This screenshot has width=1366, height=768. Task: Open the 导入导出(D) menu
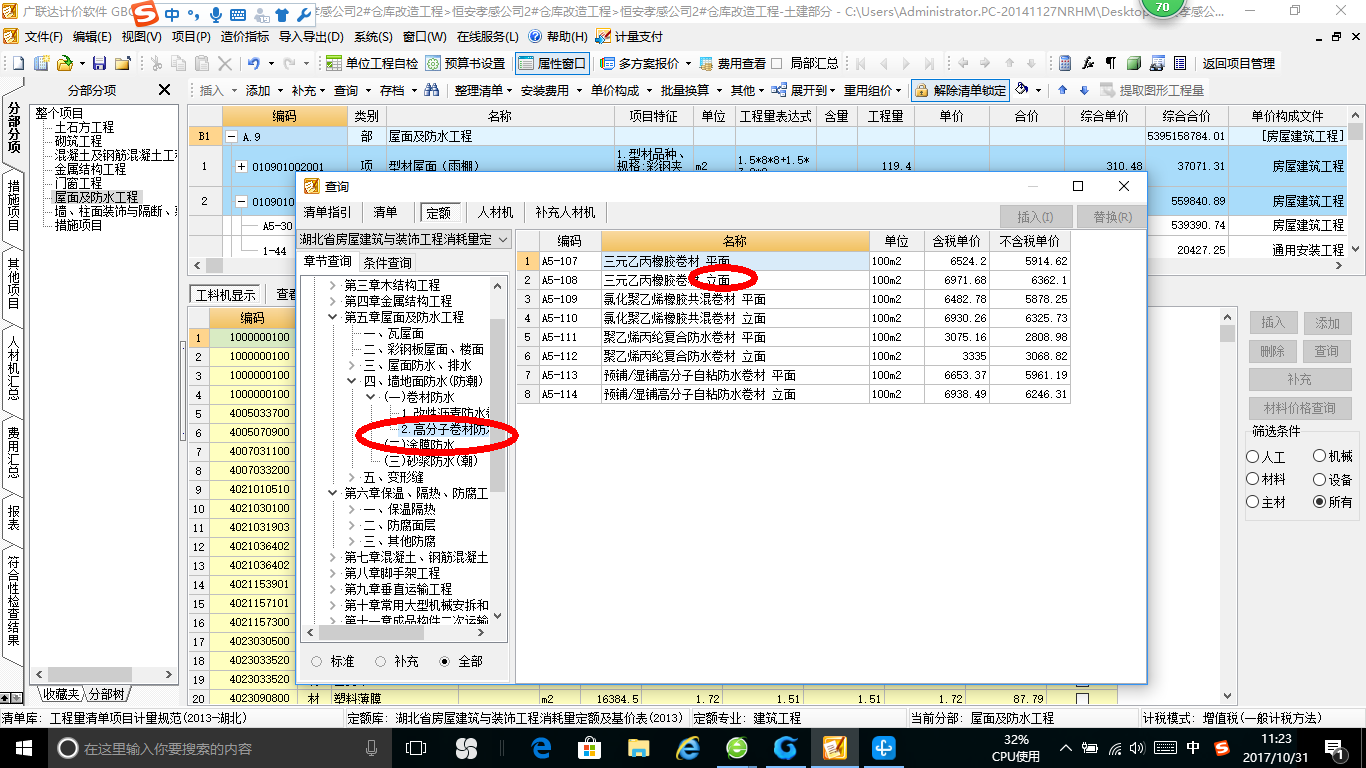click(x=311, y=36)
